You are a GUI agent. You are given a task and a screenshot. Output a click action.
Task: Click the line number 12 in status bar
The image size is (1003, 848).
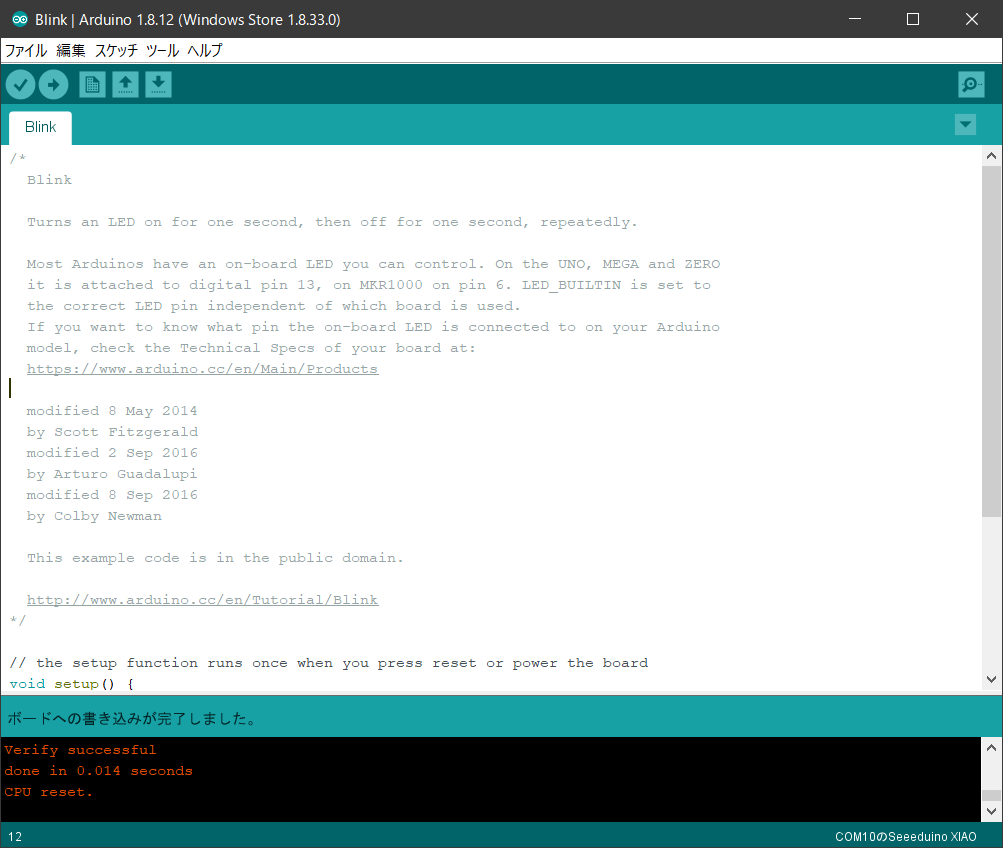tap(15, 836)
